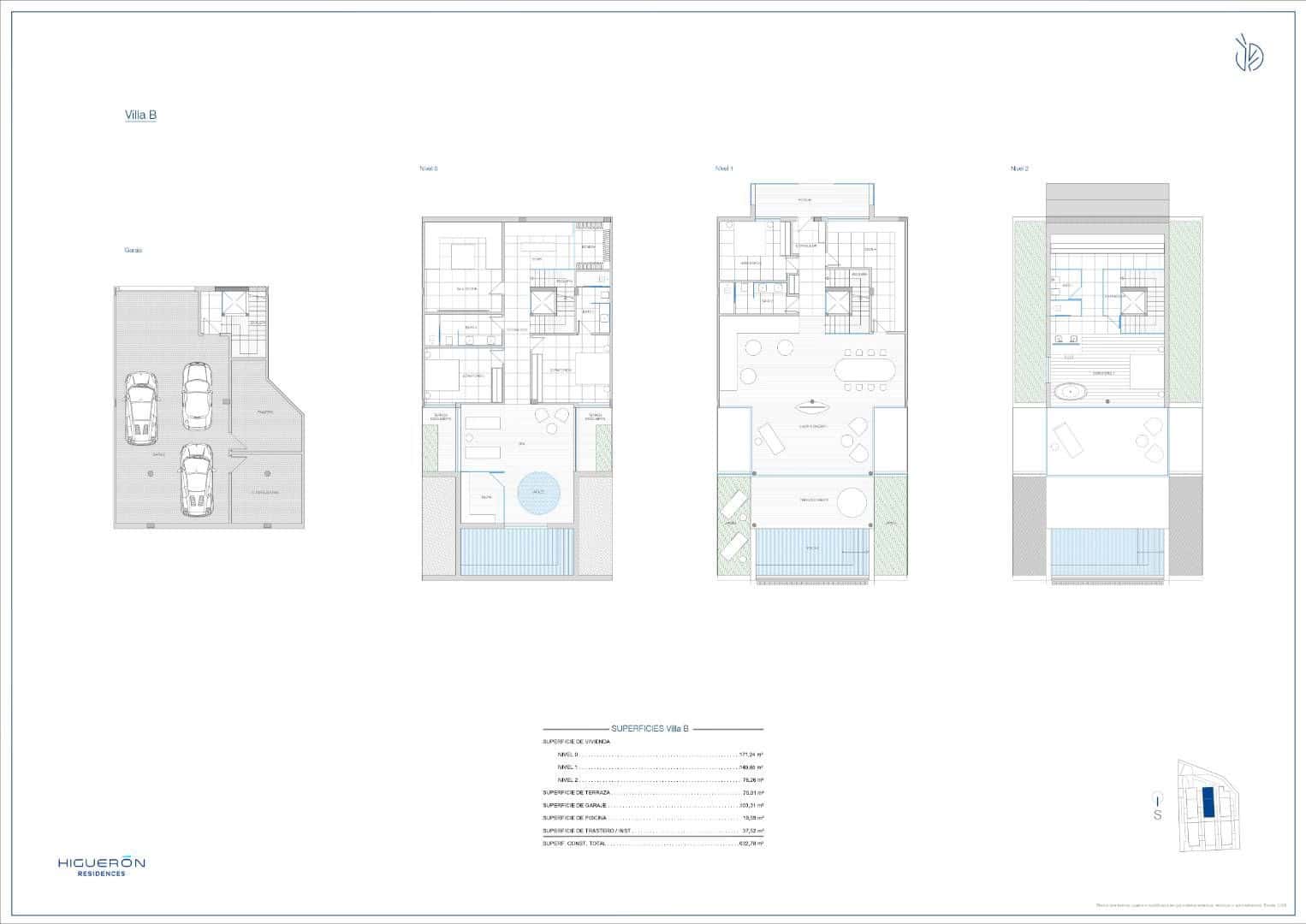
Task: Click the Nivel 1 plan label
Action: point(724,169)
